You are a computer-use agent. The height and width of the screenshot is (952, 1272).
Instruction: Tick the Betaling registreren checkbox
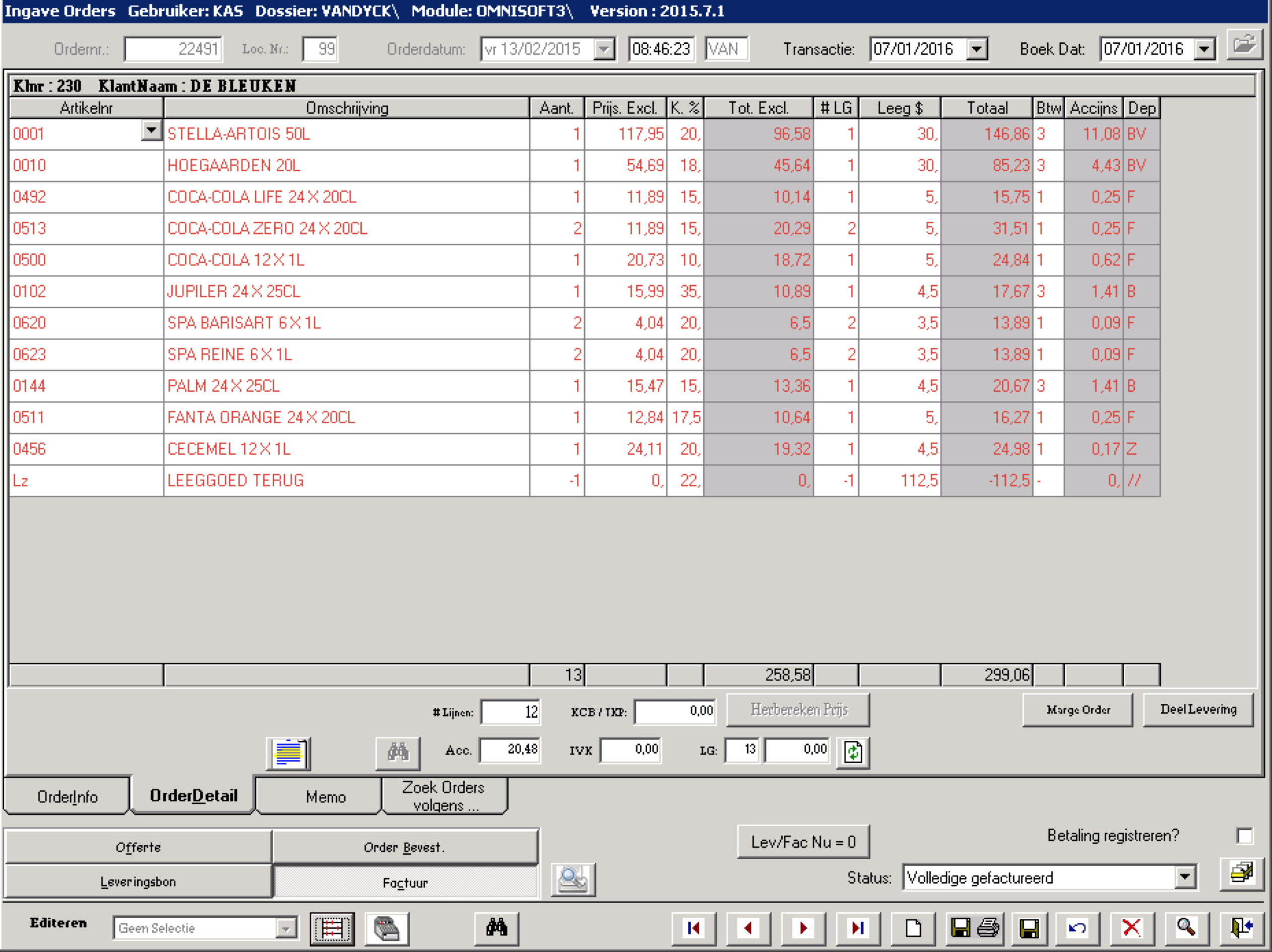[1244, 835]
